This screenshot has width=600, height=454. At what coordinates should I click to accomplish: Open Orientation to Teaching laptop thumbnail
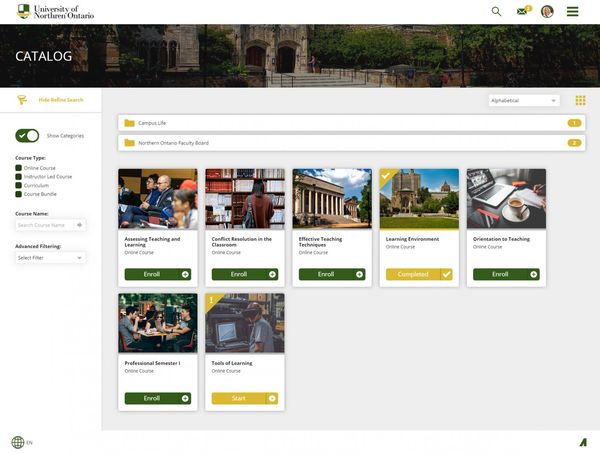pos(506,199)
